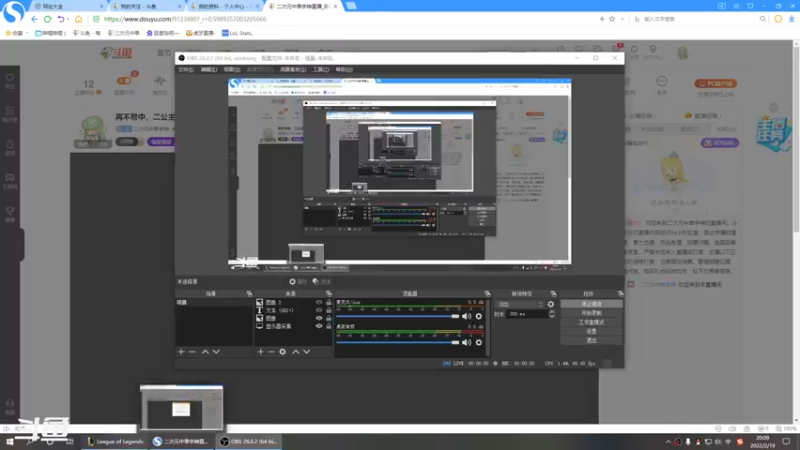Click 停止推流 stop streaming button
The height and width of the screenshot is (450, 800).
591,304
